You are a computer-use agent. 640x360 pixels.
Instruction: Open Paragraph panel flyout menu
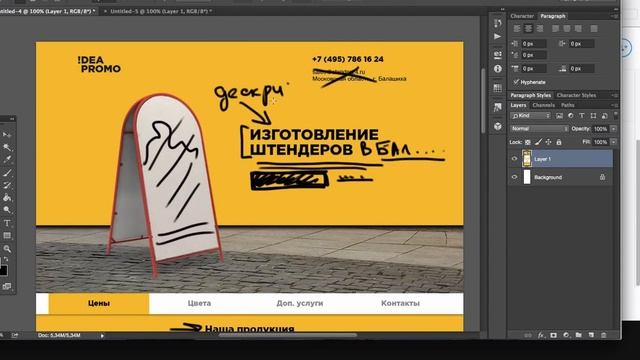click(x=614, y=16)
